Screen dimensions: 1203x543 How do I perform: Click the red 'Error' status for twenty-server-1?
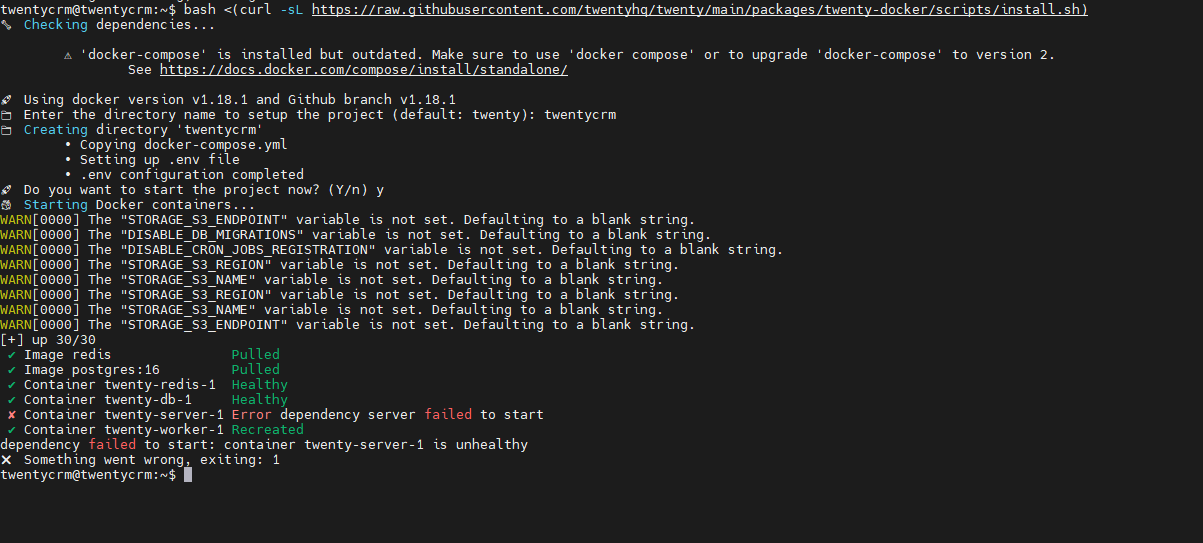click(251, 414)
